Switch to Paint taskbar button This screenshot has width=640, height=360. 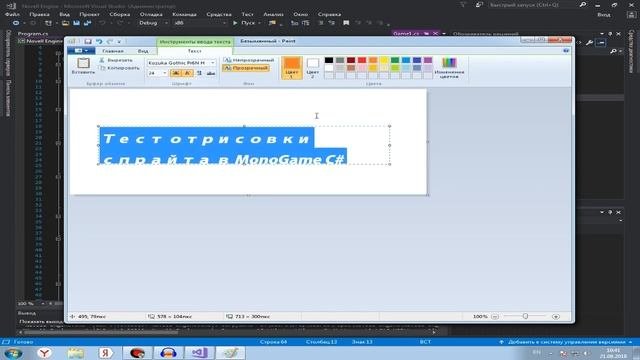231,353
